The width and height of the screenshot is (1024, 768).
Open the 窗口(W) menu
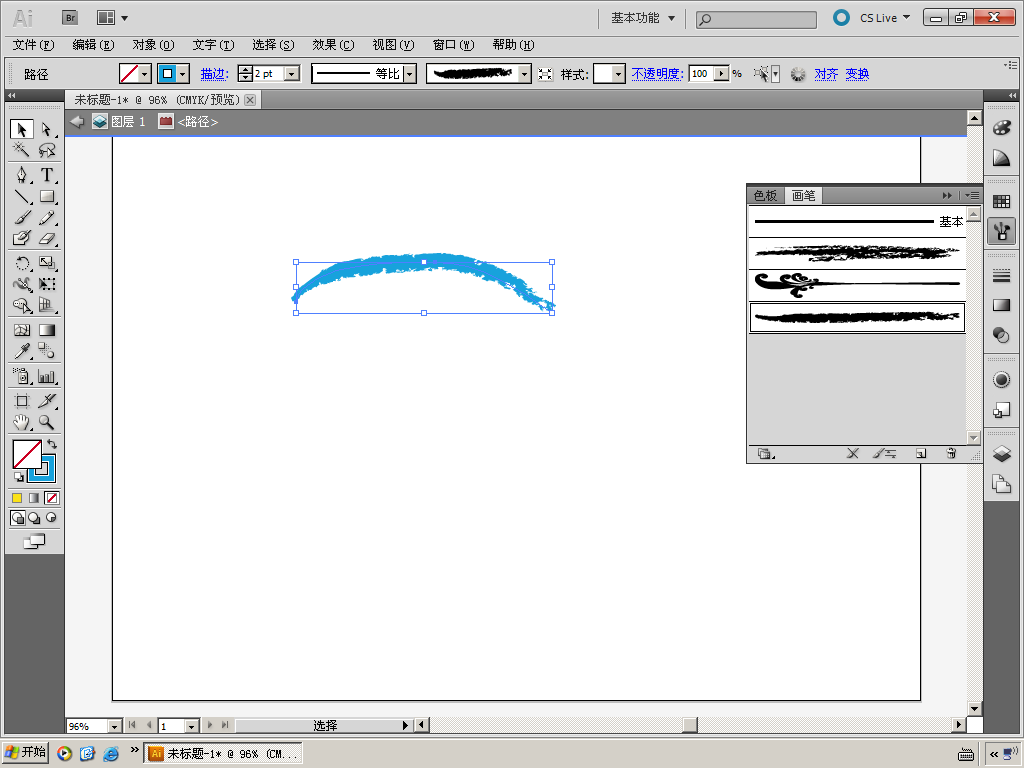(x=453, y=45)
